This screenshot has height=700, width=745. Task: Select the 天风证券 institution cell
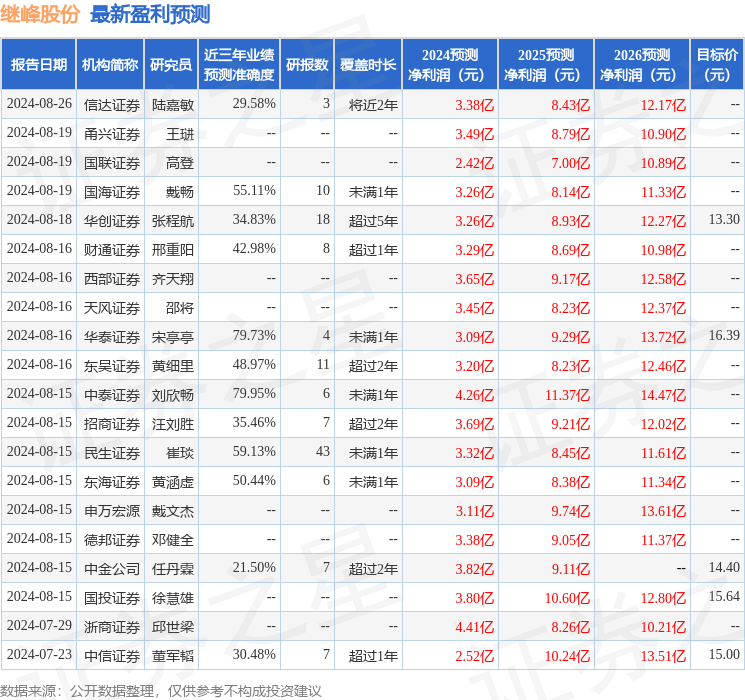point(112,308)
